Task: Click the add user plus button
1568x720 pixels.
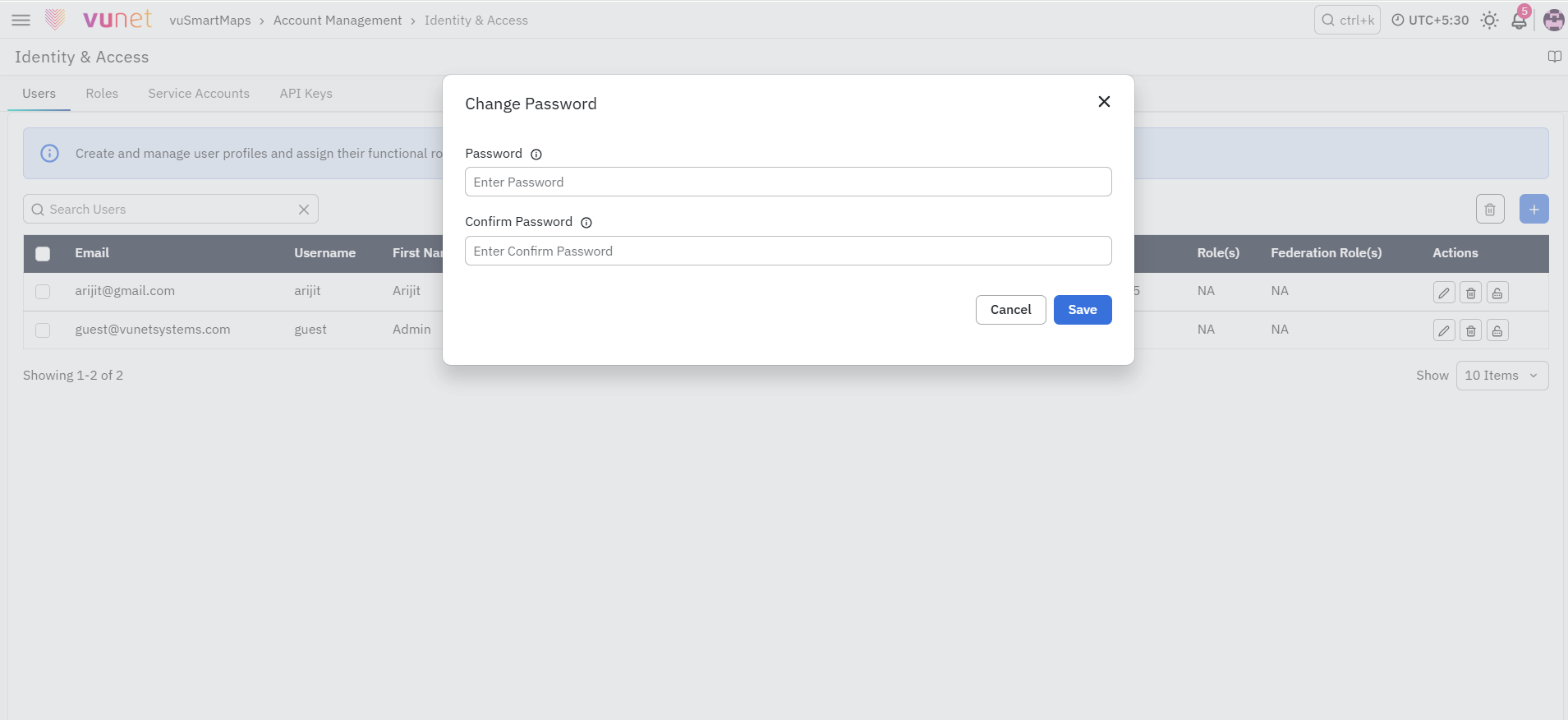Action: (x=1534, y=209)
